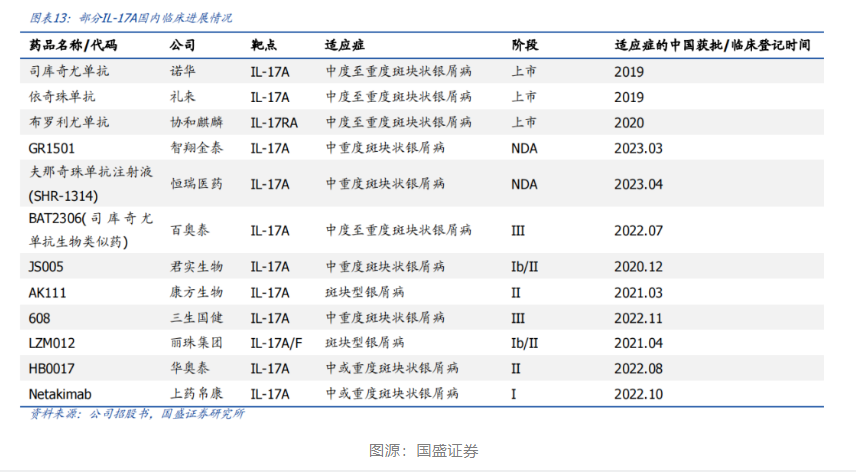
Task: Click company name 丽珠集团
Action: [196, 343]
